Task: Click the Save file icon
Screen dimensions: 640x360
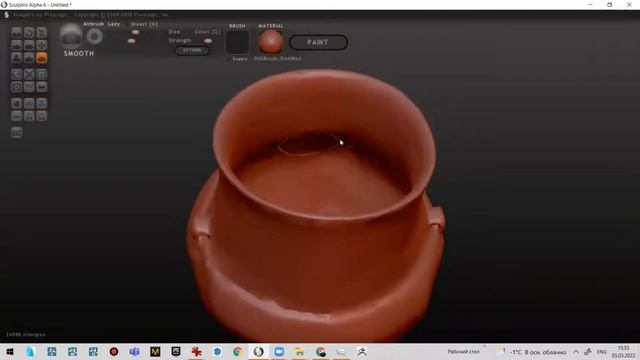Action: pyautogui.click(x=42, y=116)
